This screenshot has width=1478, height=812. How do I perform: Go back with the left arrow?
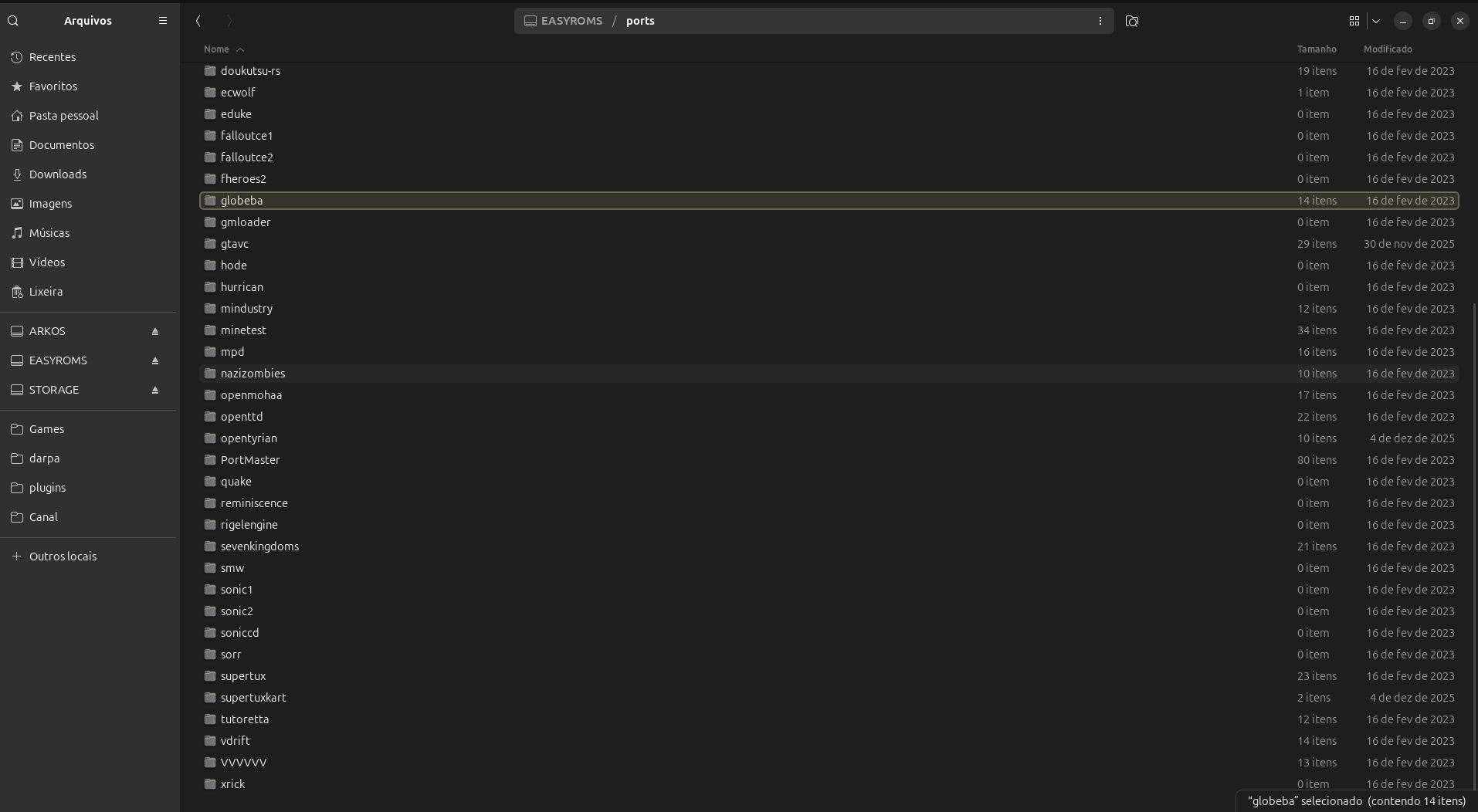[x=198, y=21]
